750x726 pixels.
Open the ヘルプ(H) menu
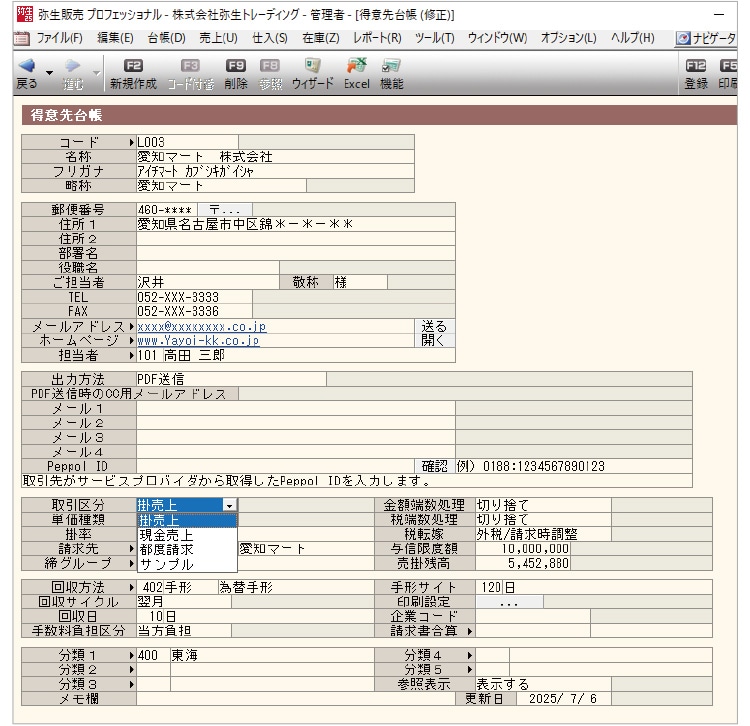coord(632,38)
